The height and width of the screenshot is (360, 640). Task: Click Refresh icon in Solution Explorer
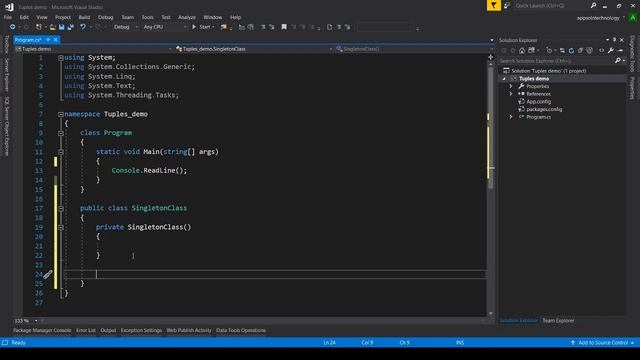click(571, 51)
